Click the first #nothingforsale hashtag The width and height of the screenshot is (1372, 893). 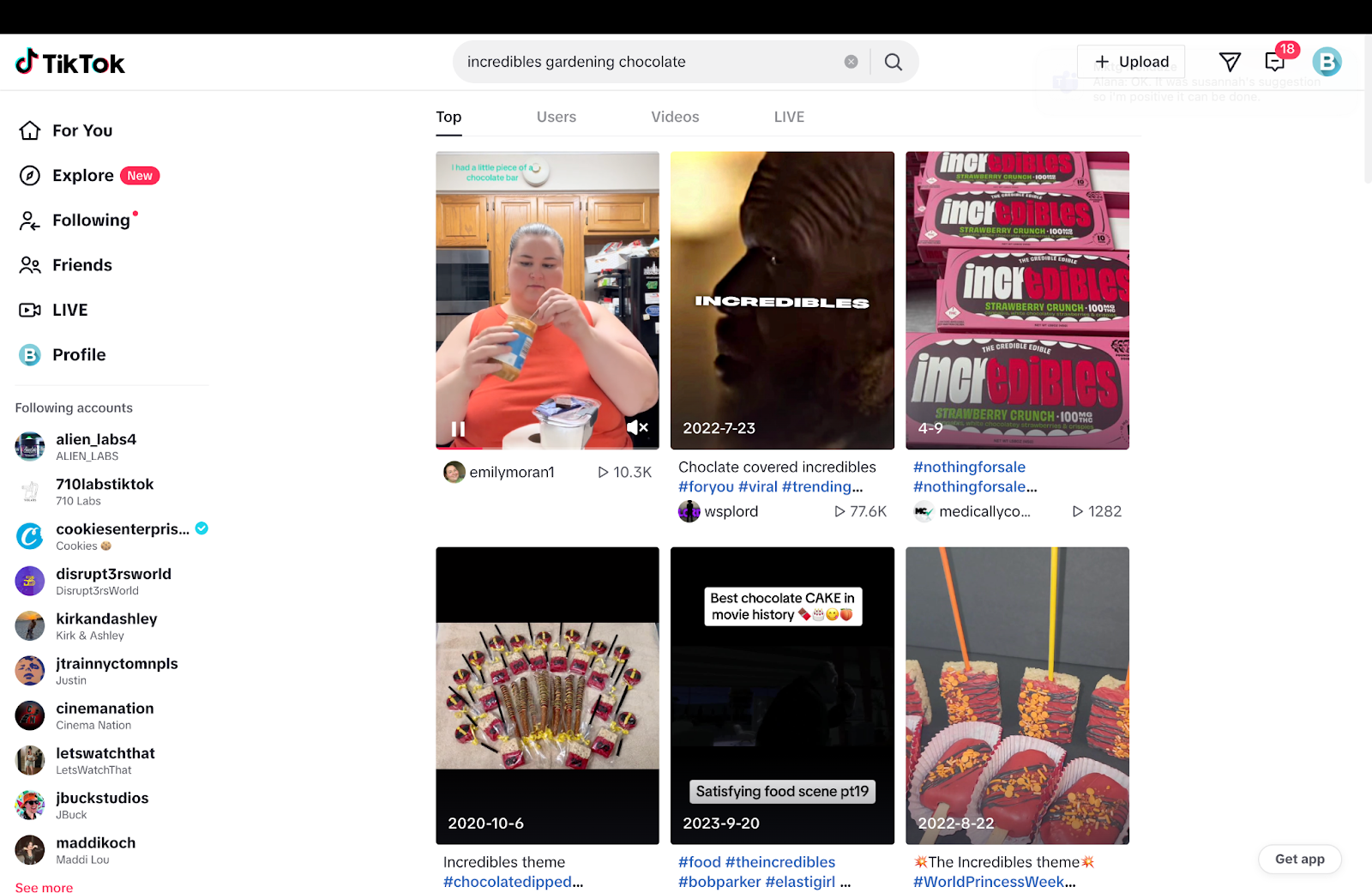(x=969, y=467)
